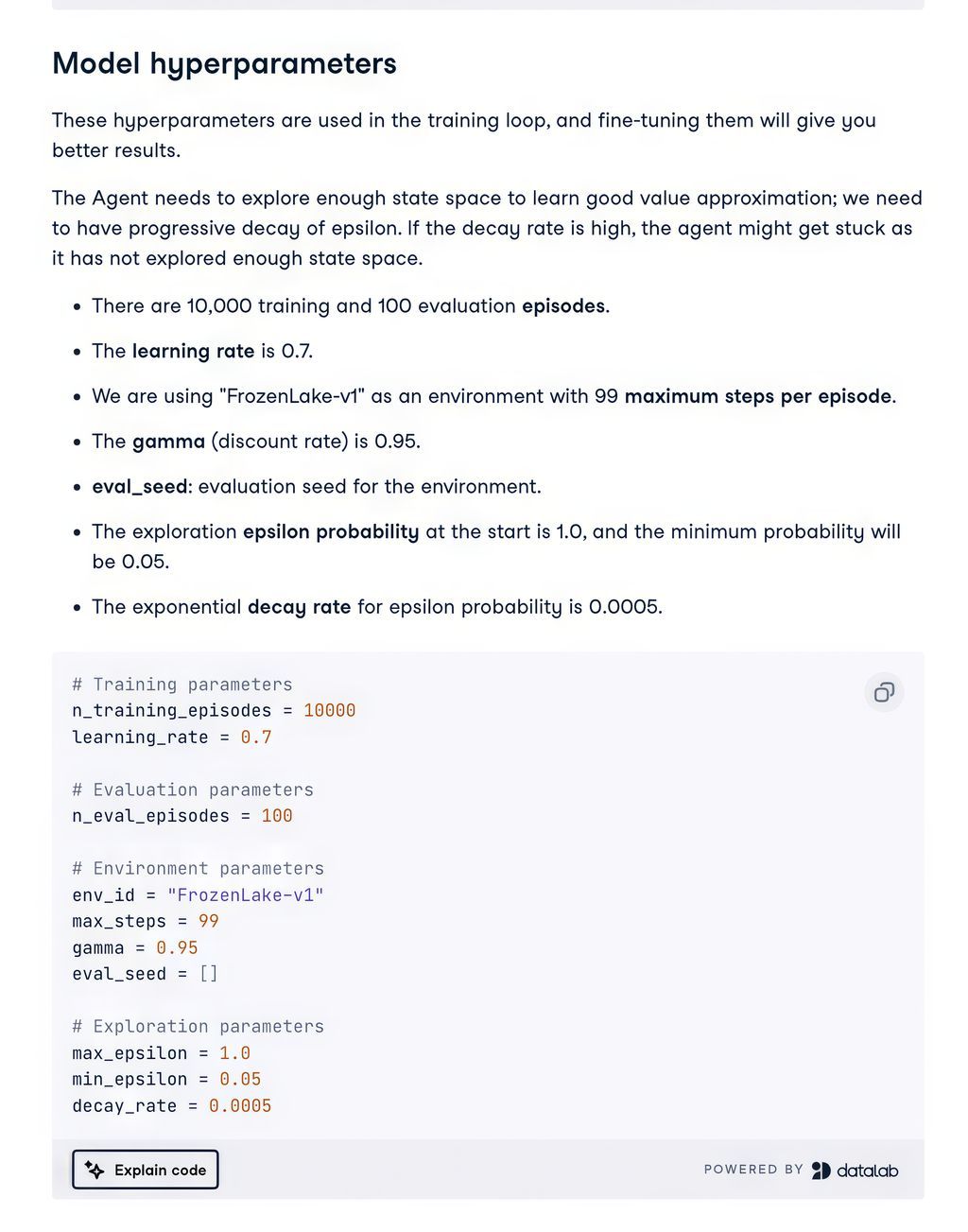Click the max_epsilon = 1.0 code line
The image size is (968, 1232).
[x=162, y=1053]
